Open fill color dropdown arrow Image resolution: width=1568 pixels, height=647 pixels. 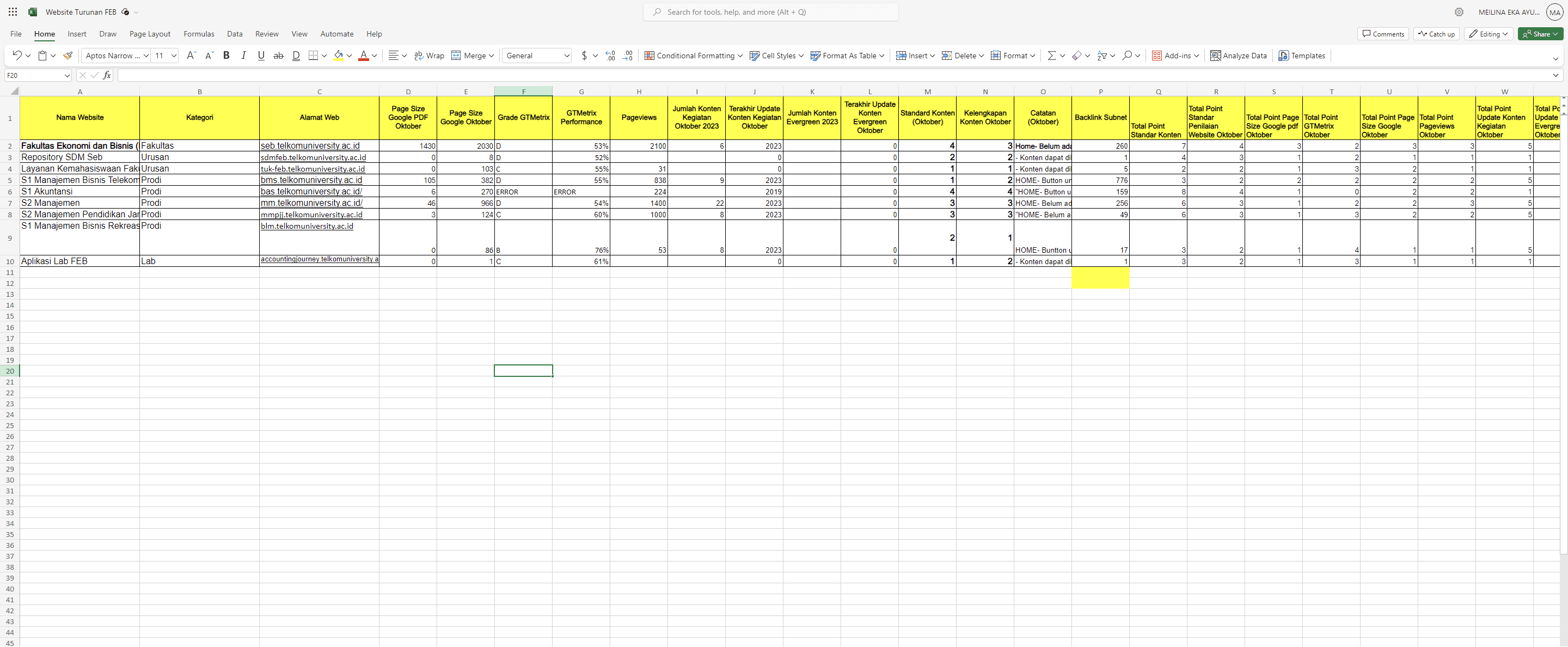point(350,56)
